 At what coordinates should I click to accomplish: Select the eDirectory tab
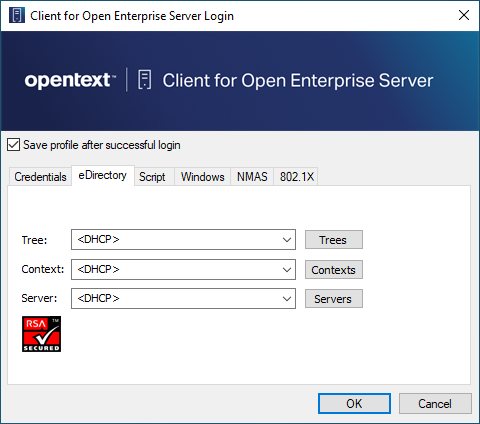tap(103, 175)
